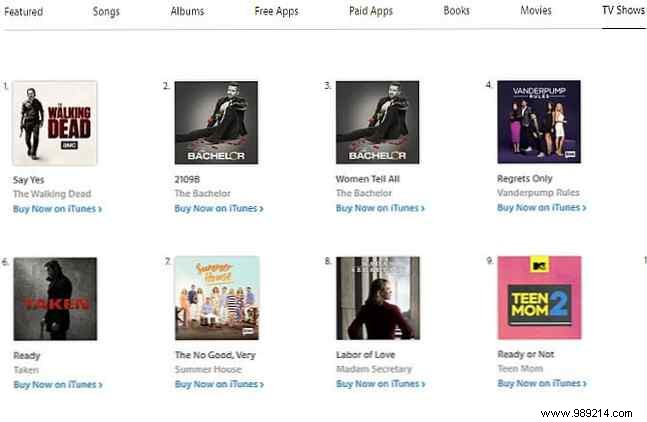The image size is (647, 422).
Task: Open the Ready or Not episode title
Action: tap(525, 354)
